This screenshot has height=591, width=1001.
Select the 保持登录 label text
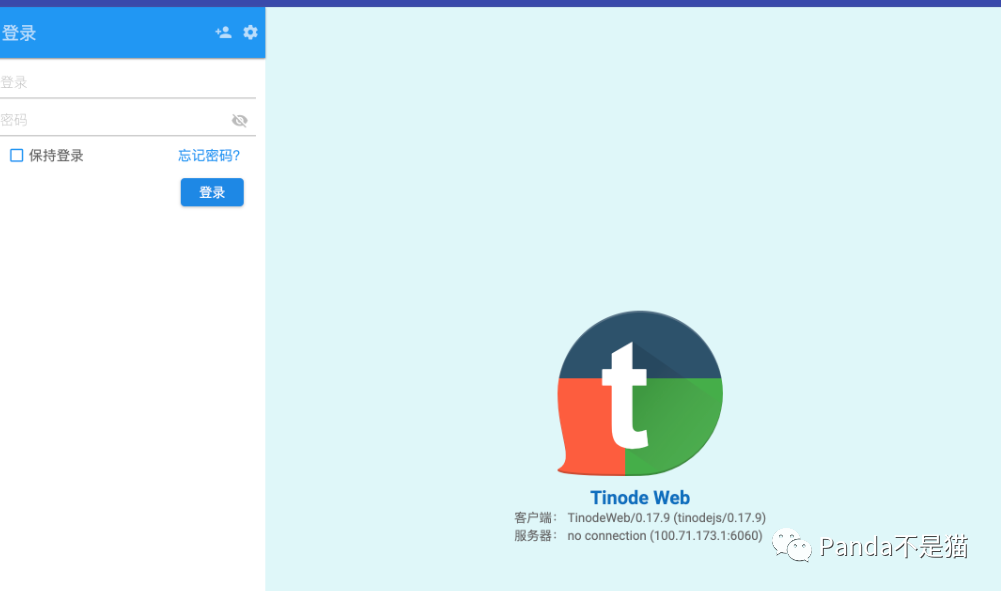tap(56, 155)
